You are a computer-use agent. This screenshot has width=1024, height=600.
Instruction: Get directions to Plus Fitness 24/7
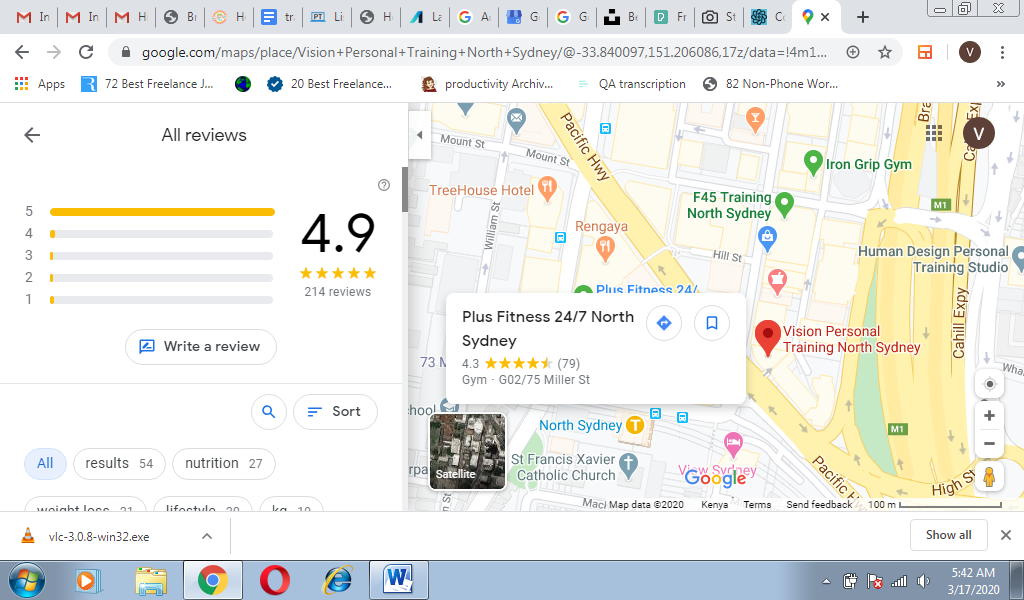664,323
